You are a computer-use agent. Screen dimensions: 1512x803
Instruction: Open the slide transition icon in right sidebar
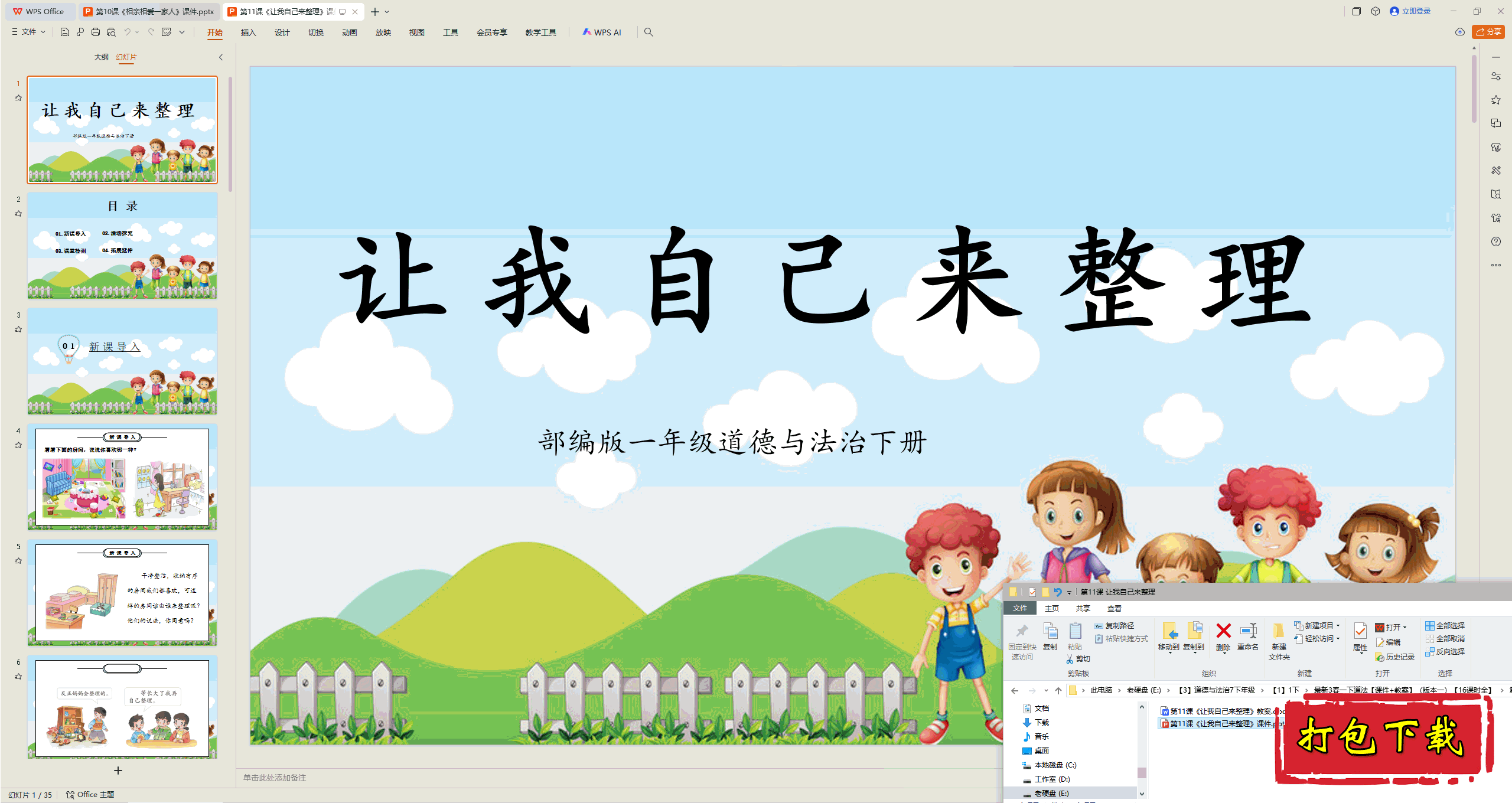(x=1496, y=123)
